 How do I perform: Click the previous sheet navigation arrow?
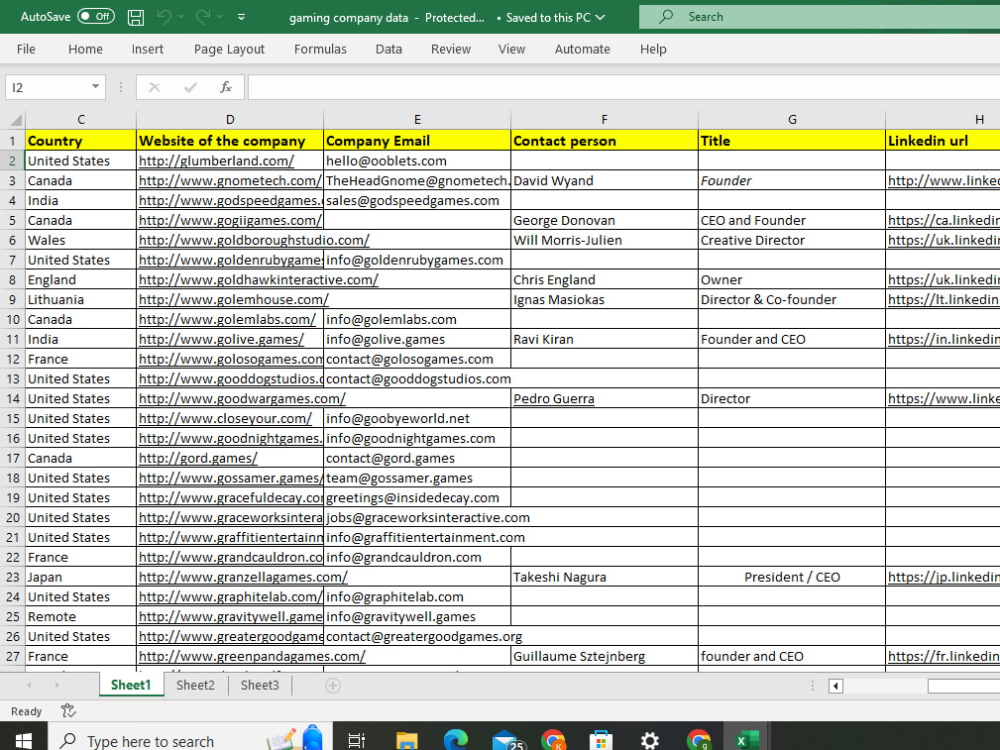point(29,686)
